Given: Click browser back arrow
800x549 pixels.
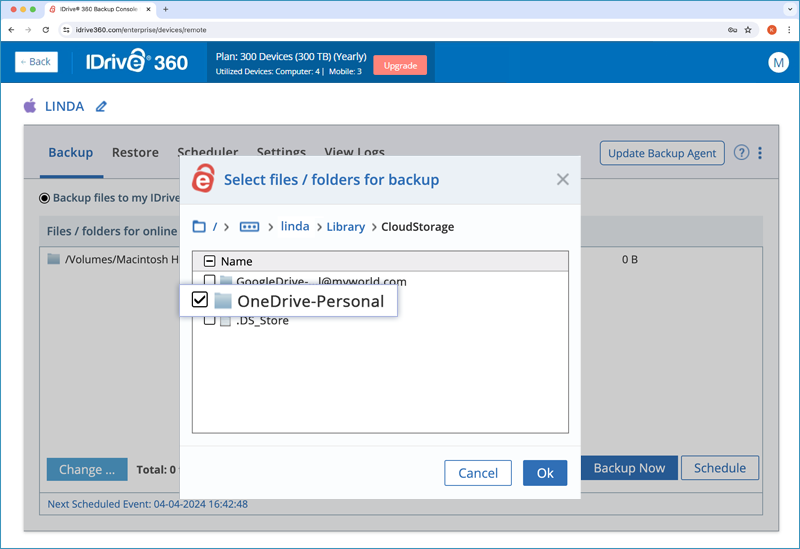Looking at the screenshot, I should pyautogui.click(x=12, y=30).
